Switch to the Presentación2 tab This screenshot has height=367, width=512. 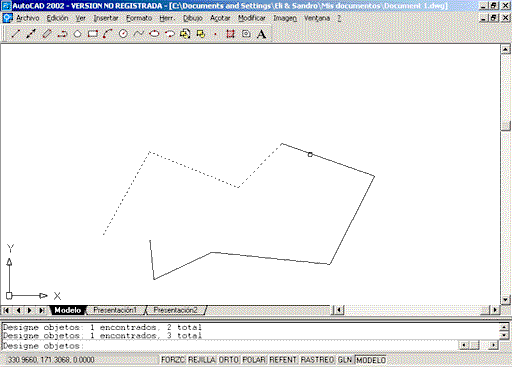click(x=175, y=310)
